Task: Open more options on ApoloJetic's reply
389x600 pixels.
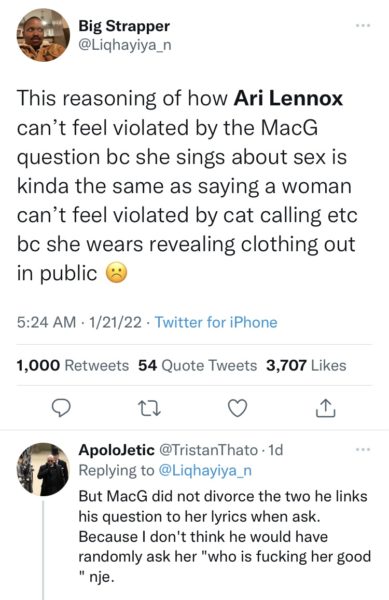Action: 363,449
